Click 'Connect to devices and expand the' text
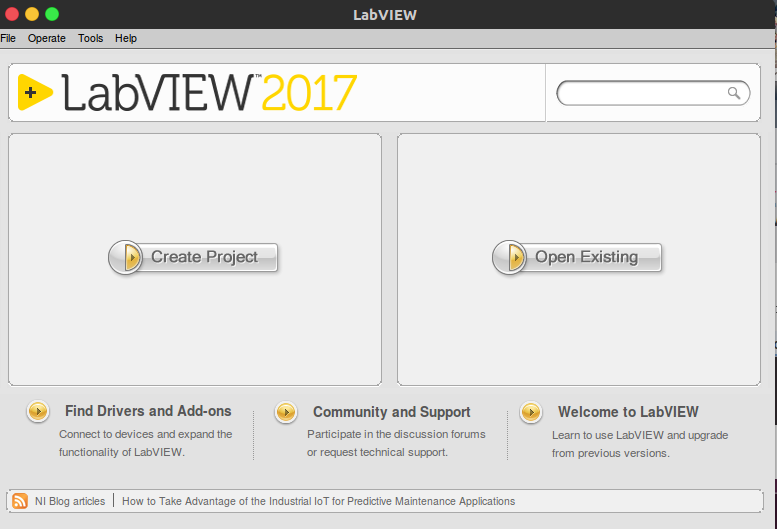The height and width of the screenshot is (529, 777). pyautogui.click(x=146, y=434)
